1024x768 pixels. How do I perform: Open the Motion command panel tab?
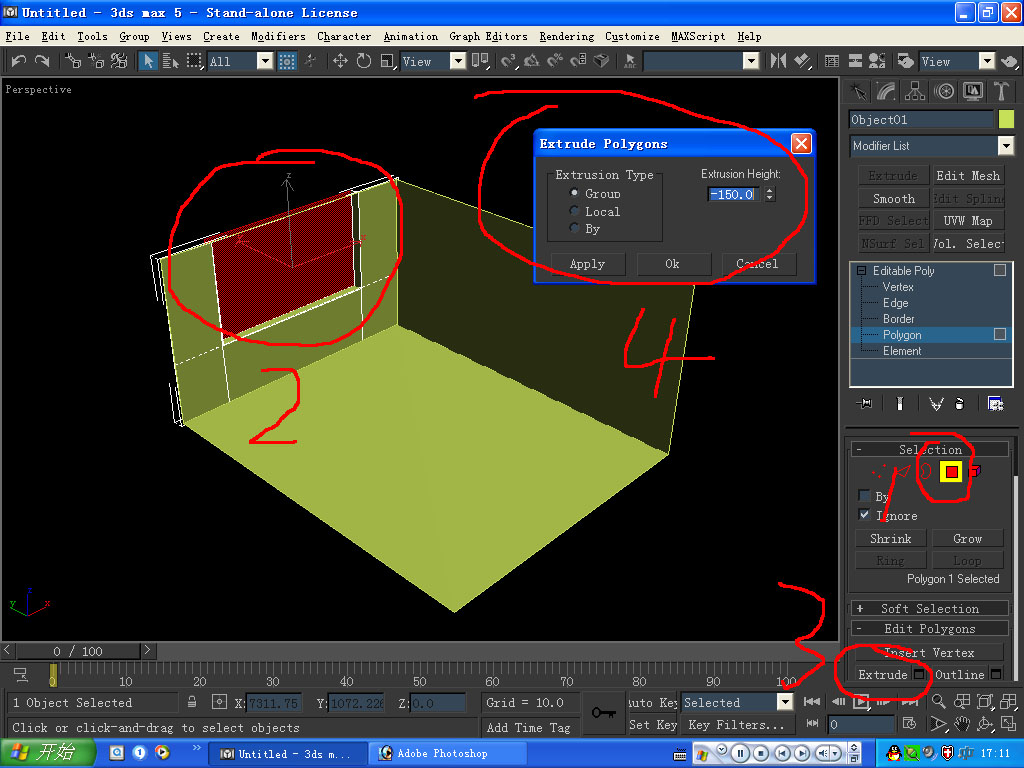pos(944,91)
